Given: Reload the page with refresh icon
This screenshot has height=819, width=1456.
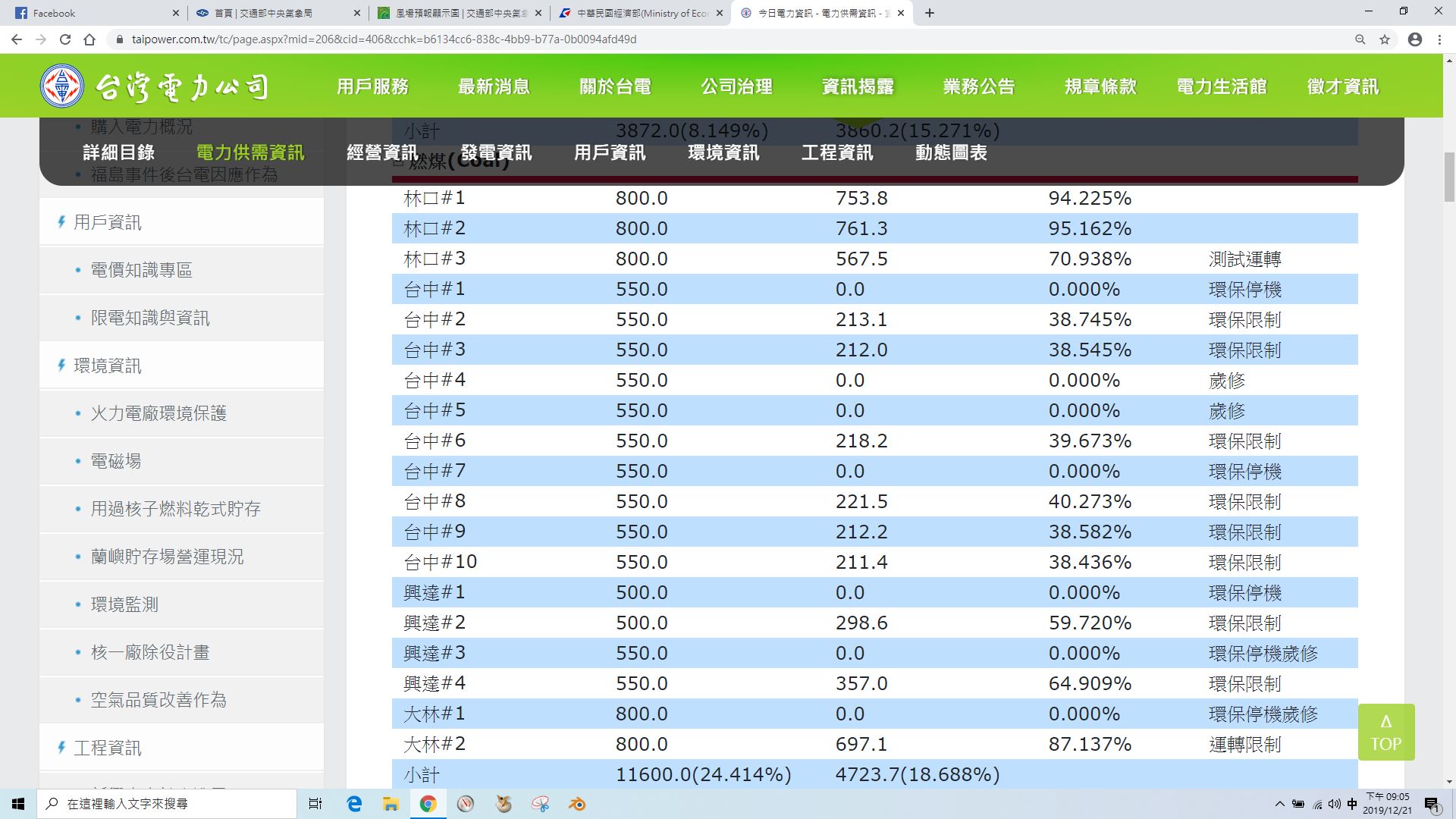Looking at the screenshot, I should (x=65, y=39).
